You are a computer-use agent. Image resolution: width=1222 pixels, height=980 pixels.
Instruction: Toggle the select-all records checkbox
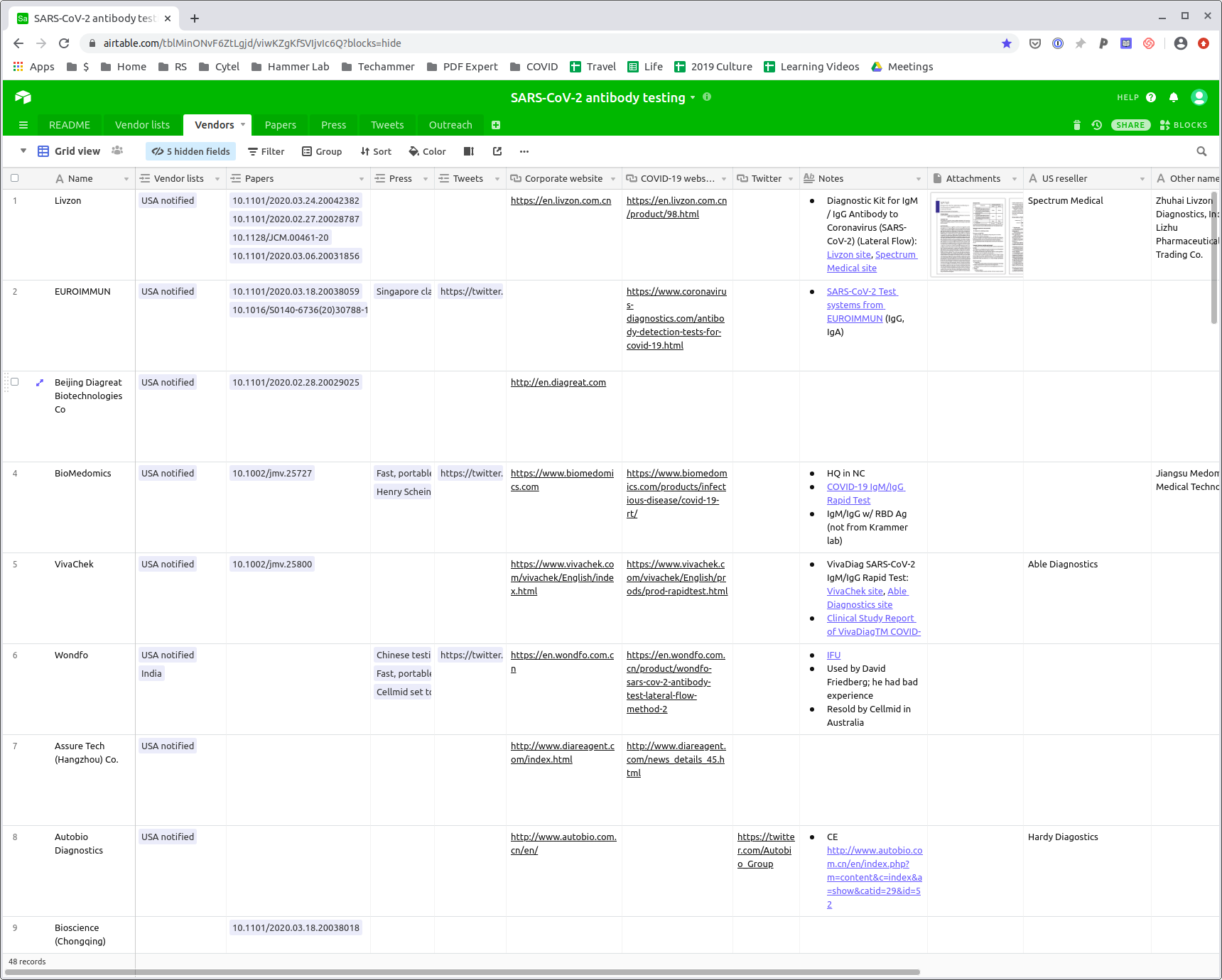[15, 178]
